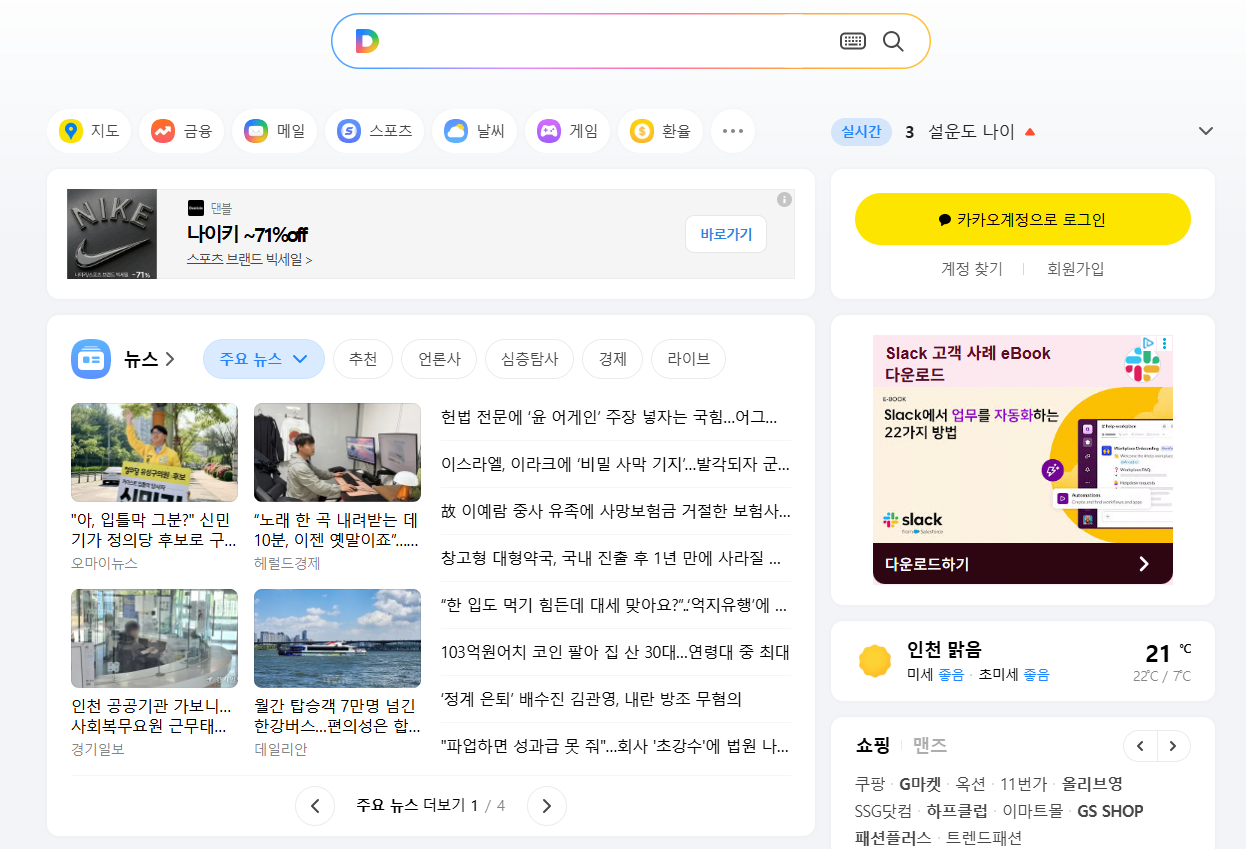Image resolution: width=1246 pixels, height=849 pixels.
Task: Open the 환율 exchange rate shortcut
Action: pyautogui.click(x=661, y=131)
